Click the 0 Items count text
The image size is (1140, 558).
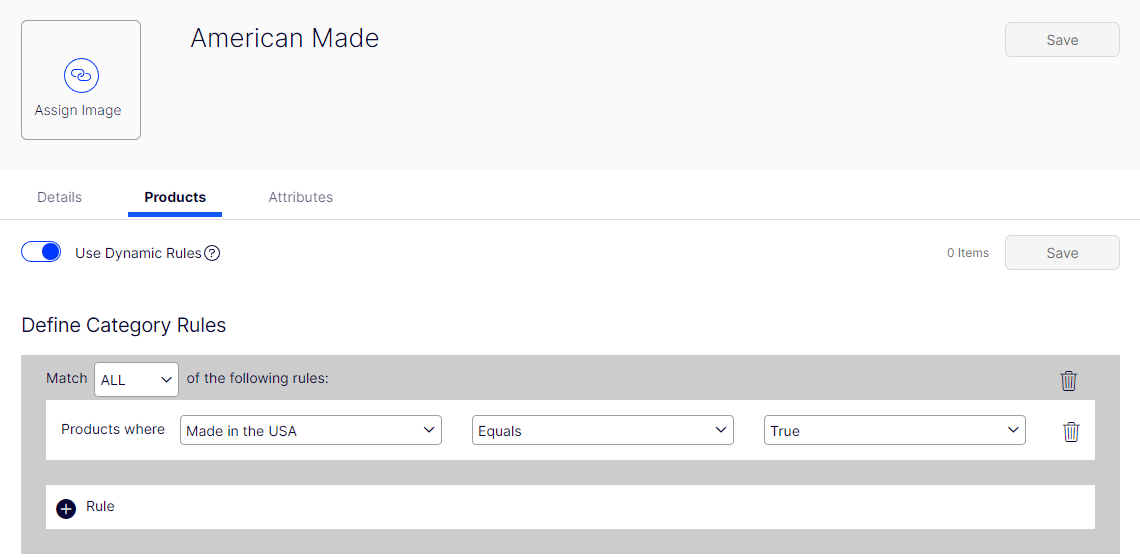[967, 253]
